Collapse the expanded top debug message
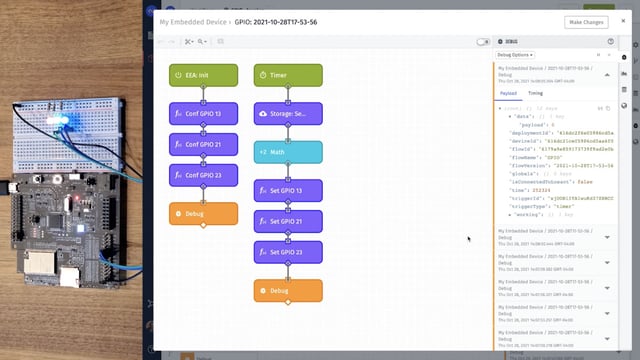Viewport: 640px width, 360px height. 607,75
